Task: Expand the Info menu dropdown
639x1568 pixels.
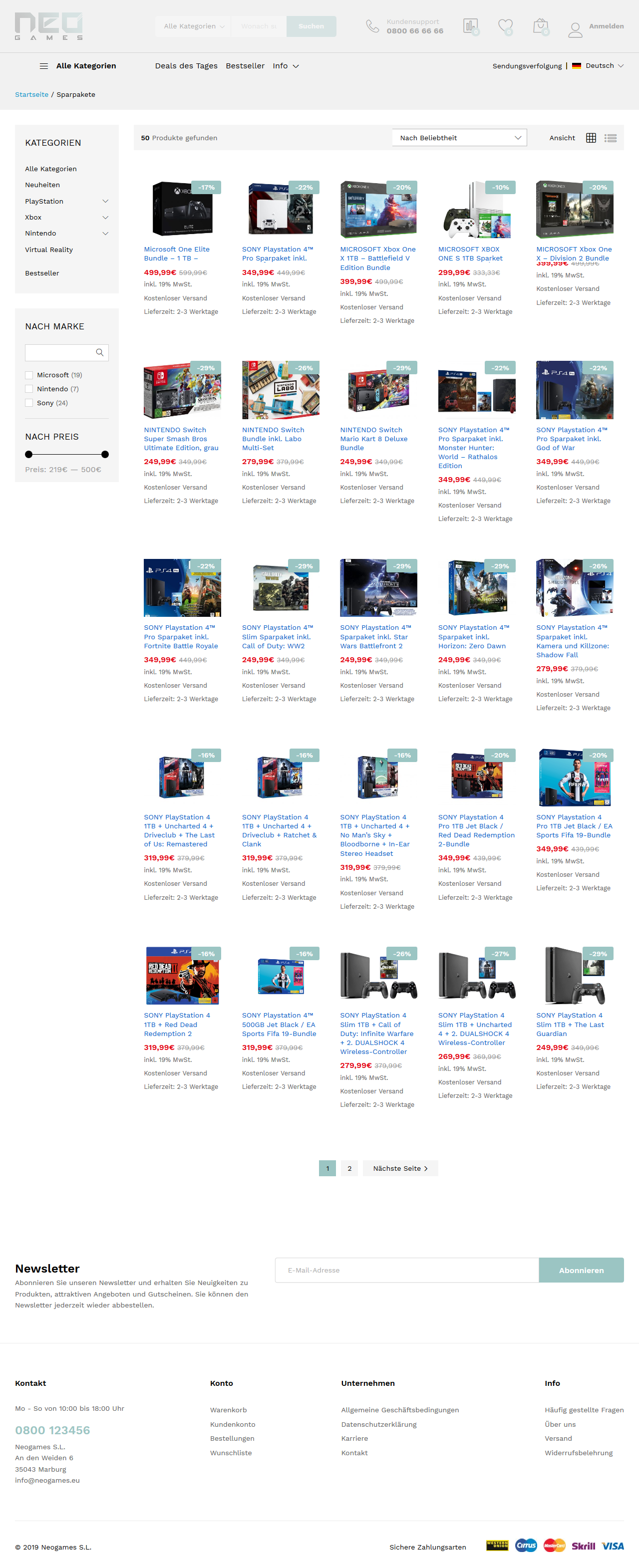Action: click(x=286, y=66)
